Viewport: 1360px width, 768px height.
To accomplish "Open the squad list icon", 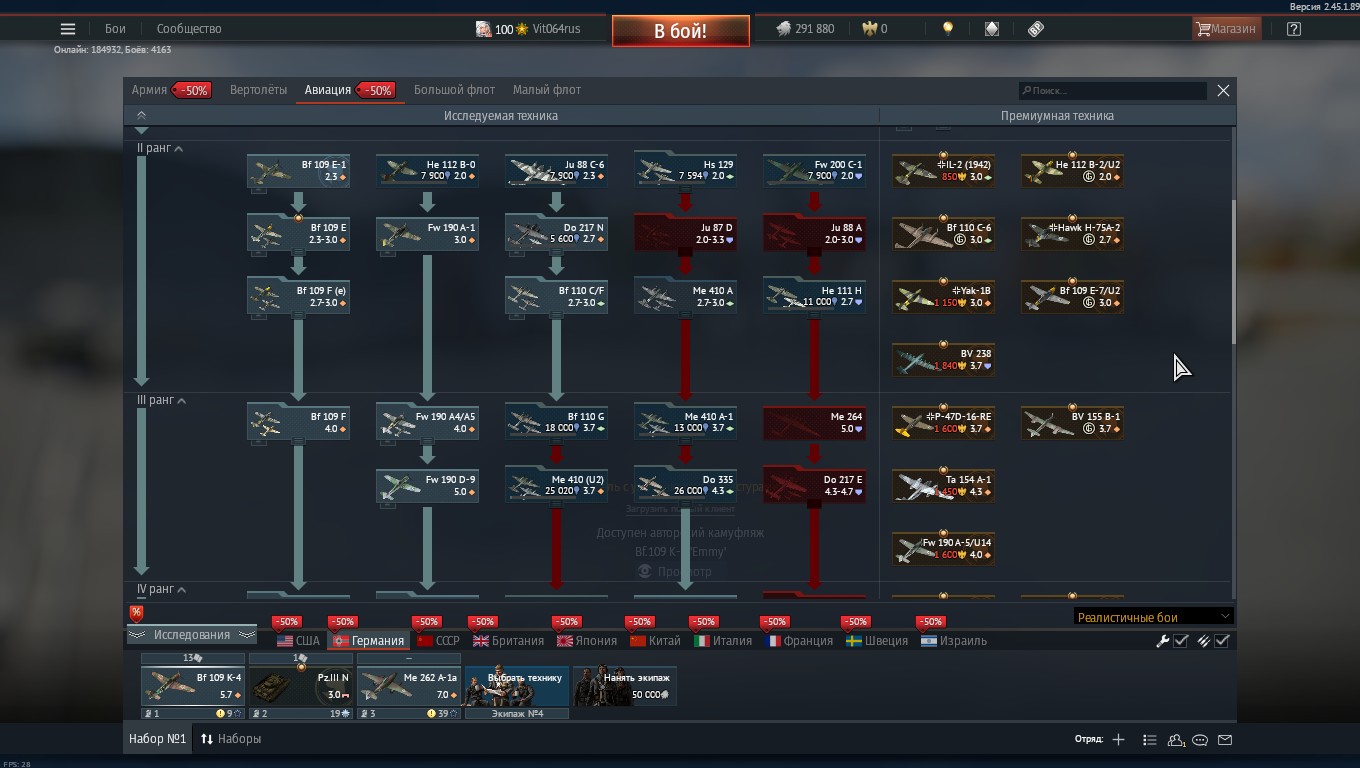I will pos(1150,739).
